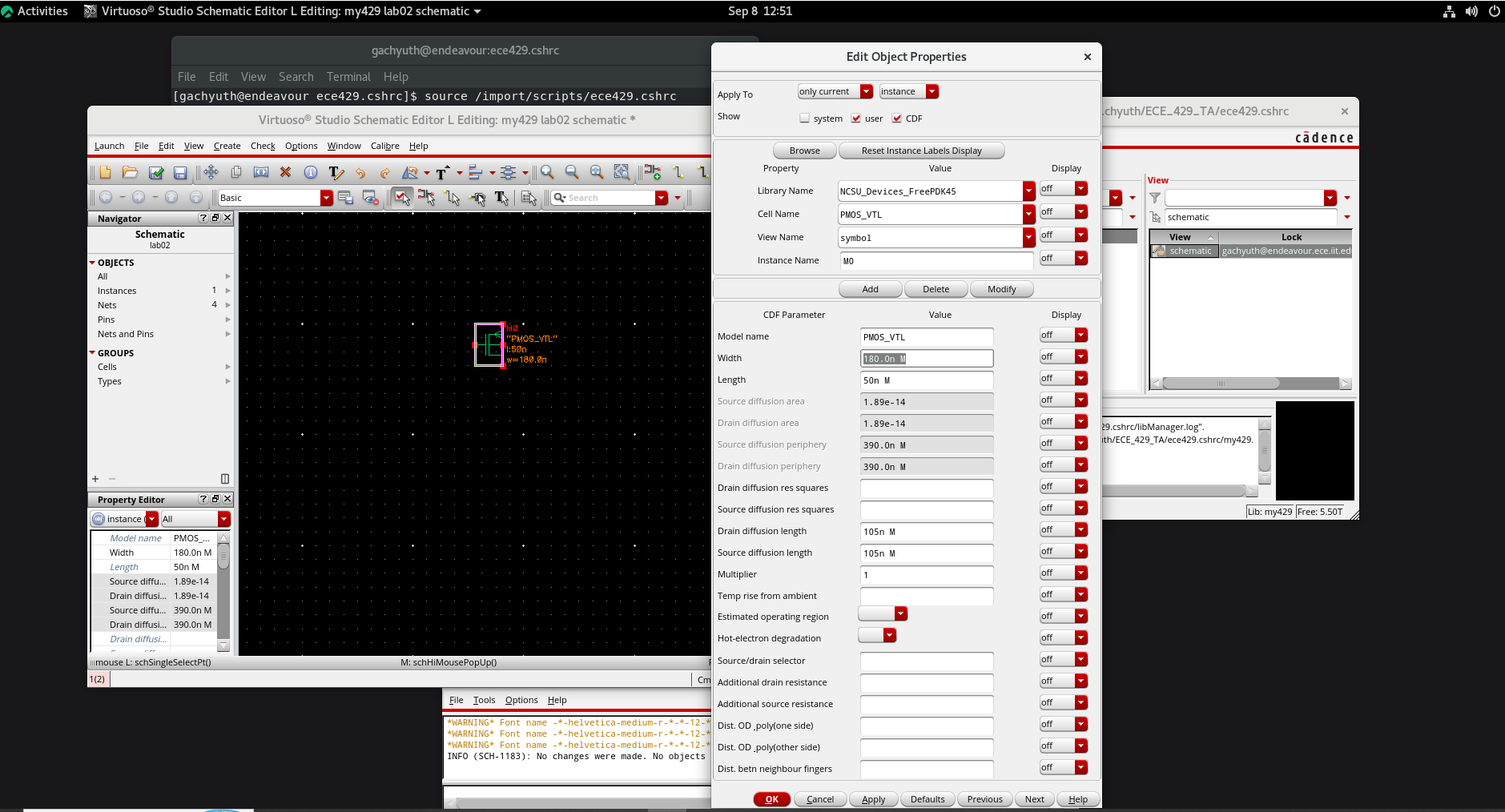Open the Calibre menu
Screen dimensions: 1505x812
(x=385, y=146)
